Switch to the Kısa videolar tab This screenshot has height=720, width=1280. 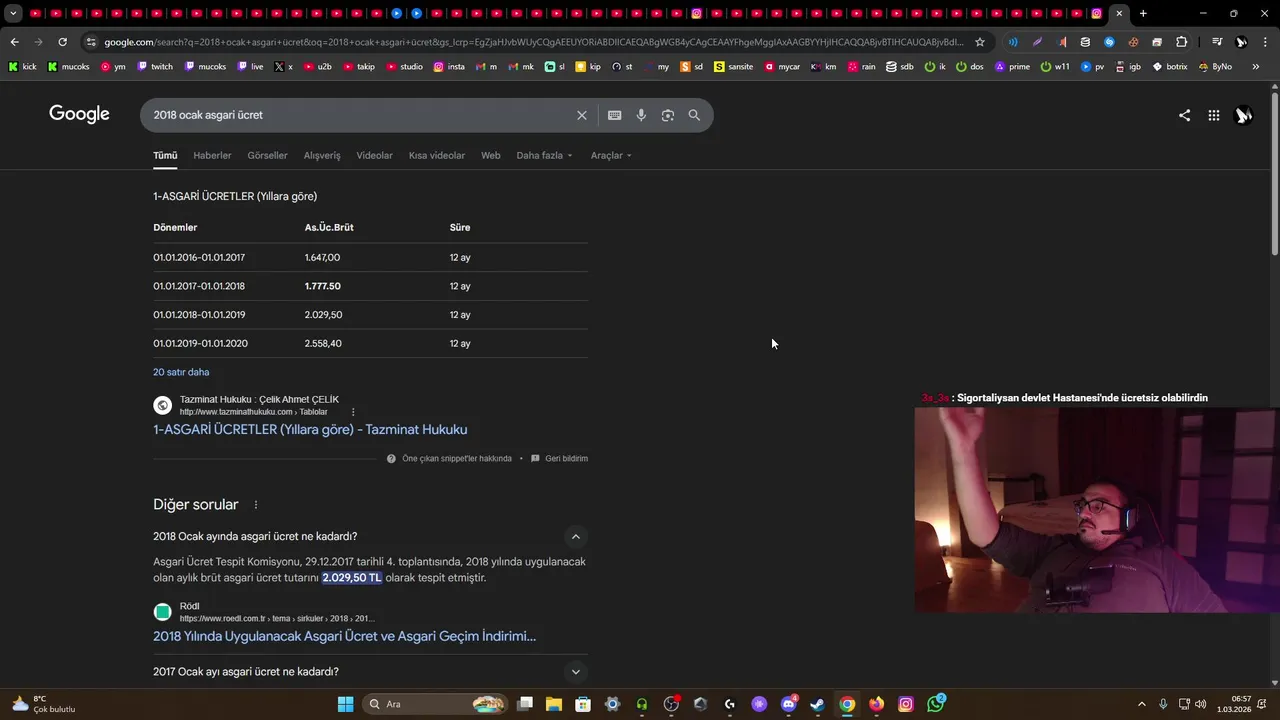(x=437, y=155)
